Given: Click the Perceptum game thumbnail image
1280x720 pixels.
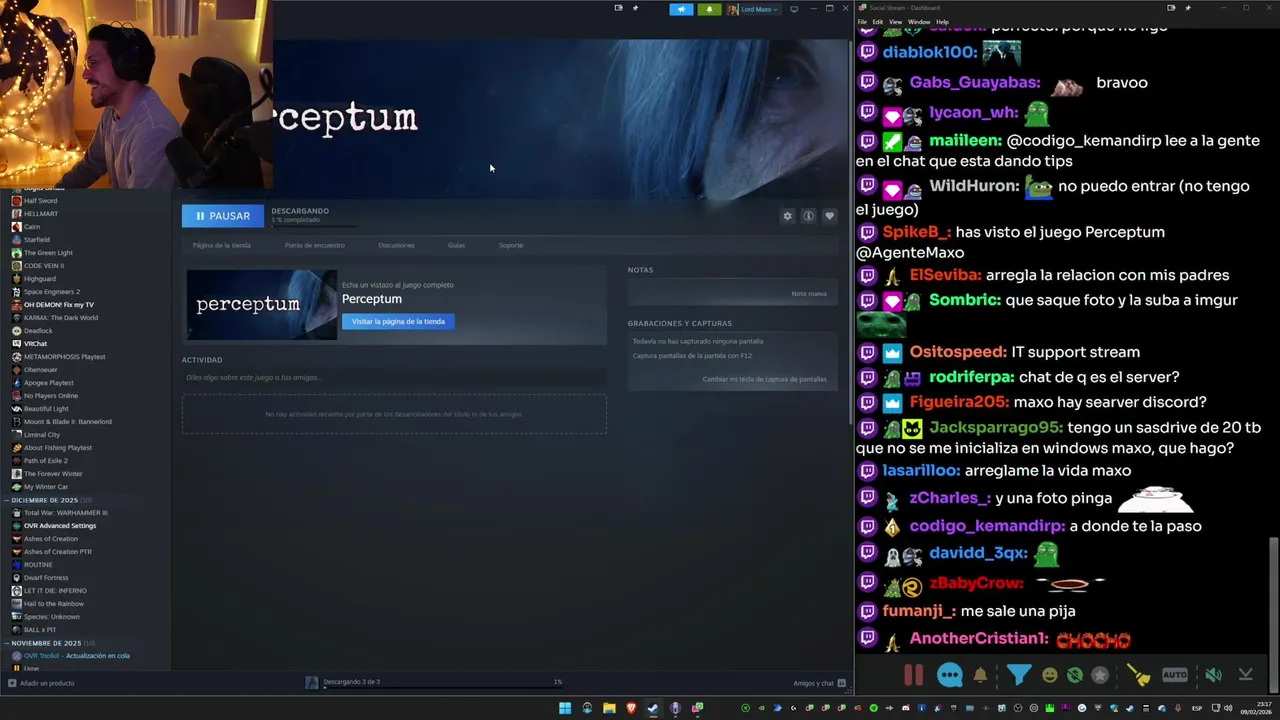Looking at the screenshot, I should pos(262,305).
